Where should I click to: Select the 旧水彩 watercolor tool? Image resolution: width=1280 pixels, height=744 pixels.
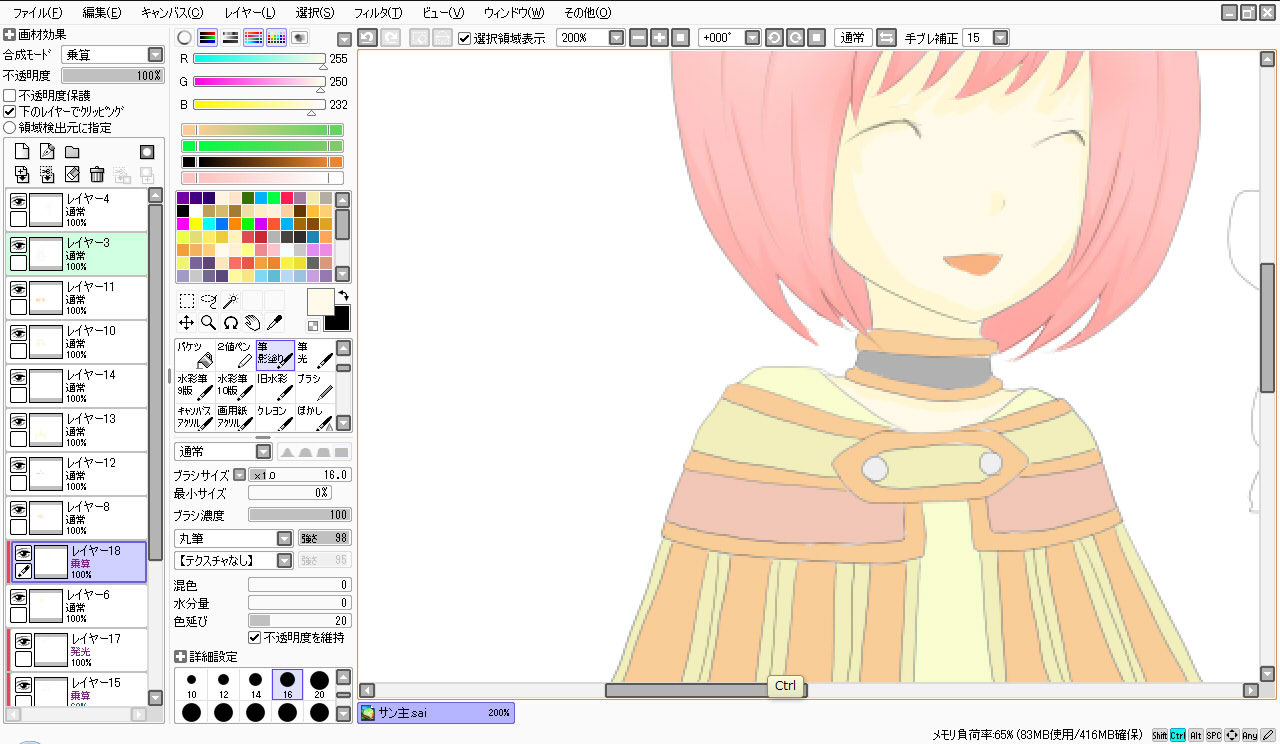coord(274,386)
